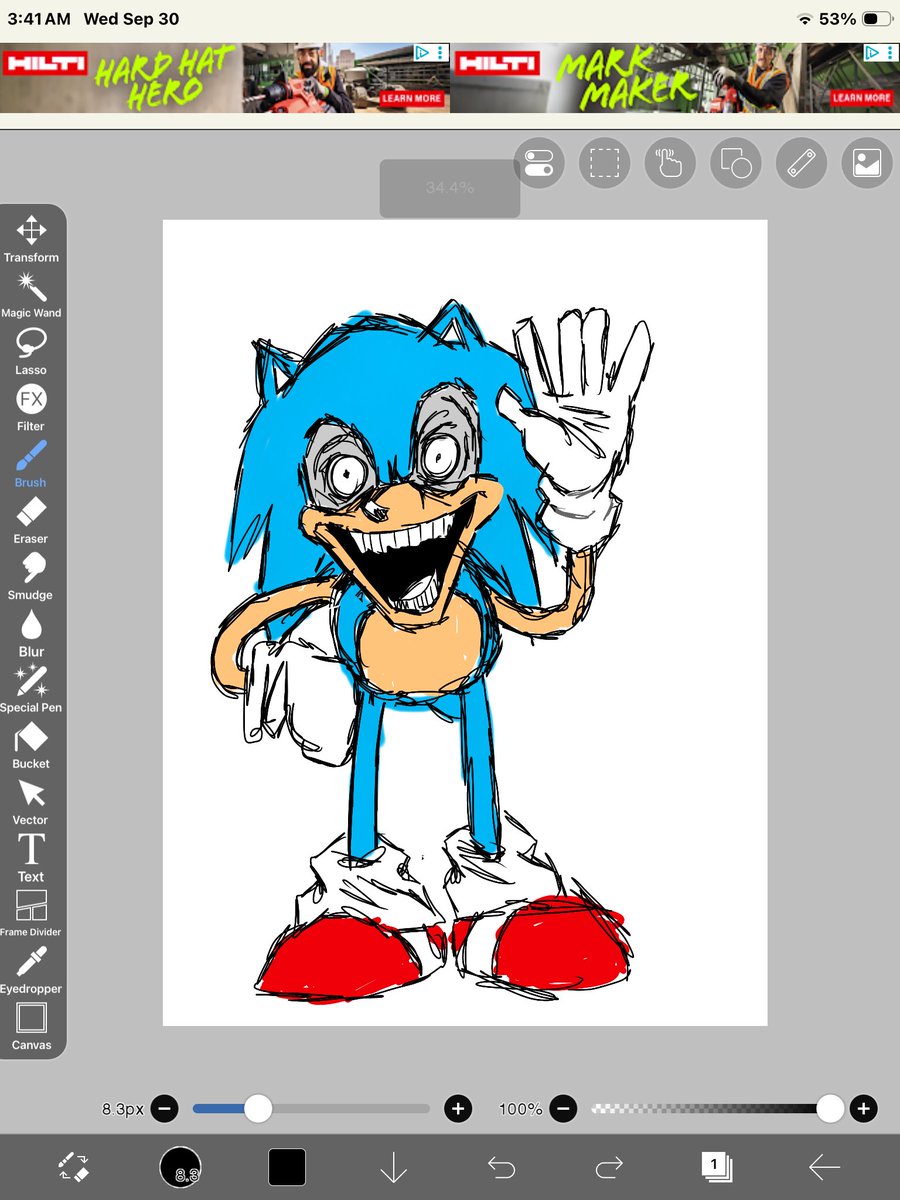
Task: Select the Vector tool
Action: (x=31, y=803)
